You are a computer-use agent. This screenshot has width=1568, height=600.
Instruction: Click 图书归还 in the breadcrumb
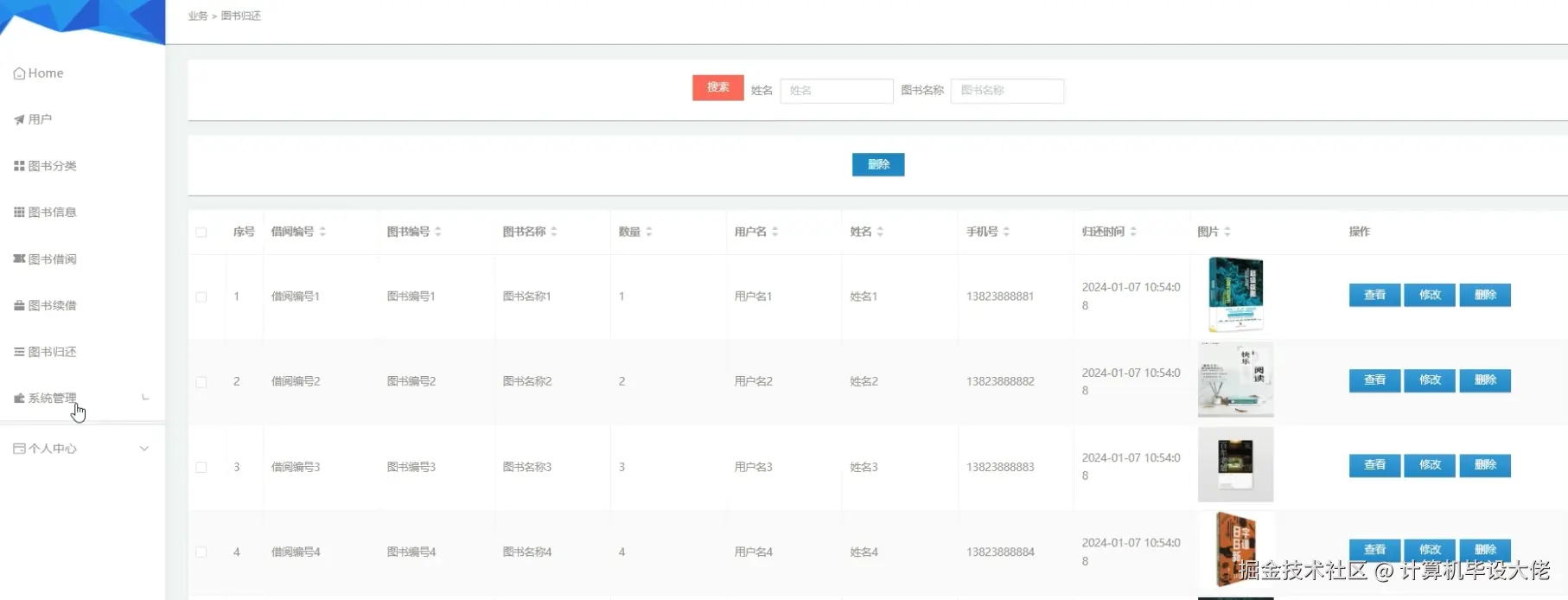pos(241,16)
